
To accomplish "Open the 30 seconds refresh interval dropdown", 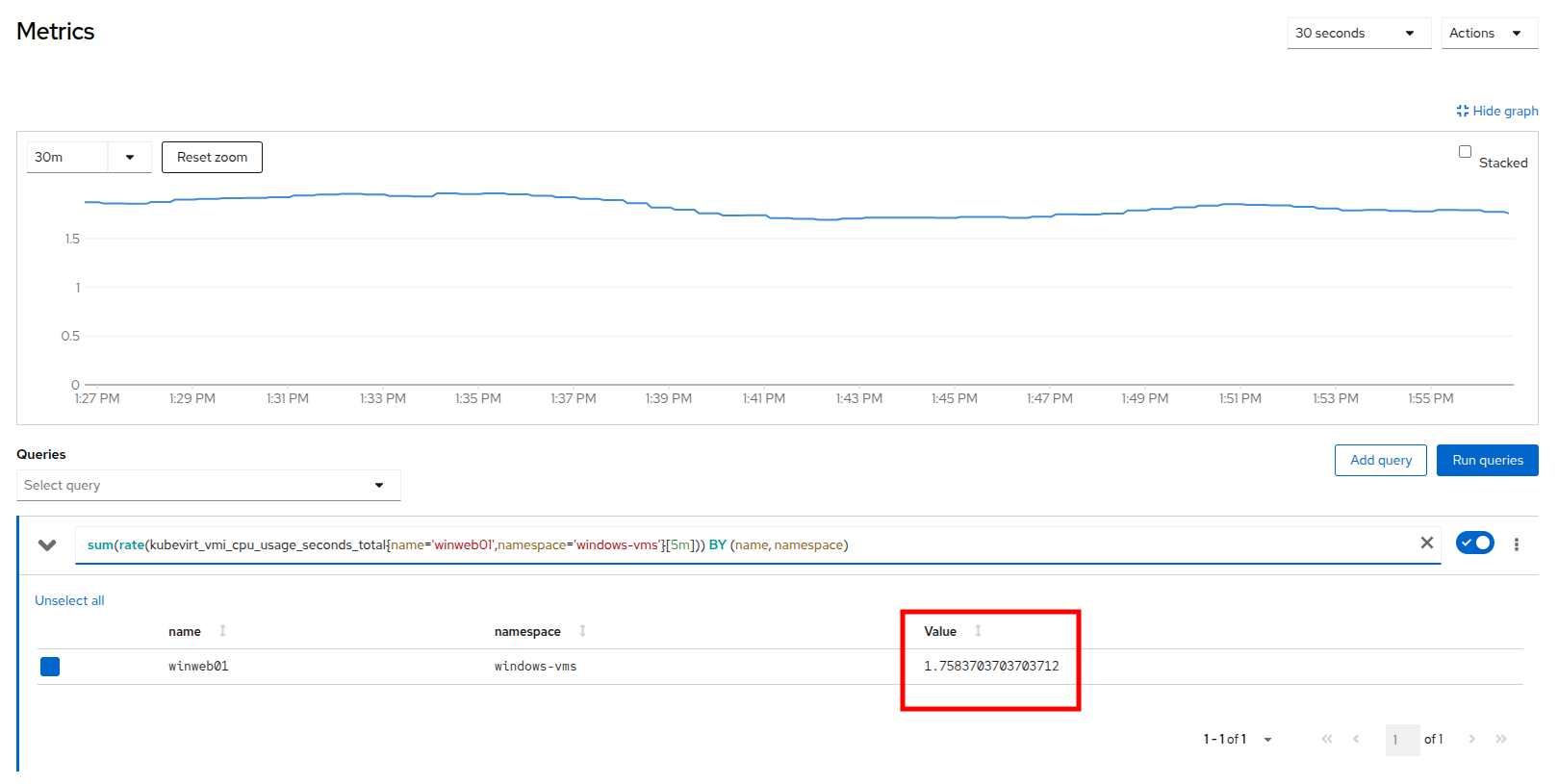I will [1358, 34].
